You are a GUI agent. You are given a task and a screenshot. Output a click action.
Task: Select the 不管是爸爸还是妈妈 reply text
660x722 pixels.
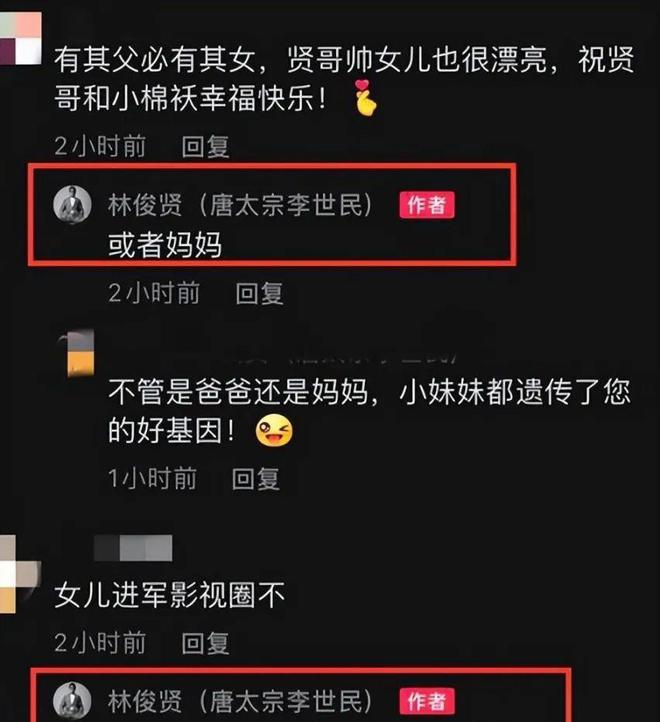click(x=369, y=411)
